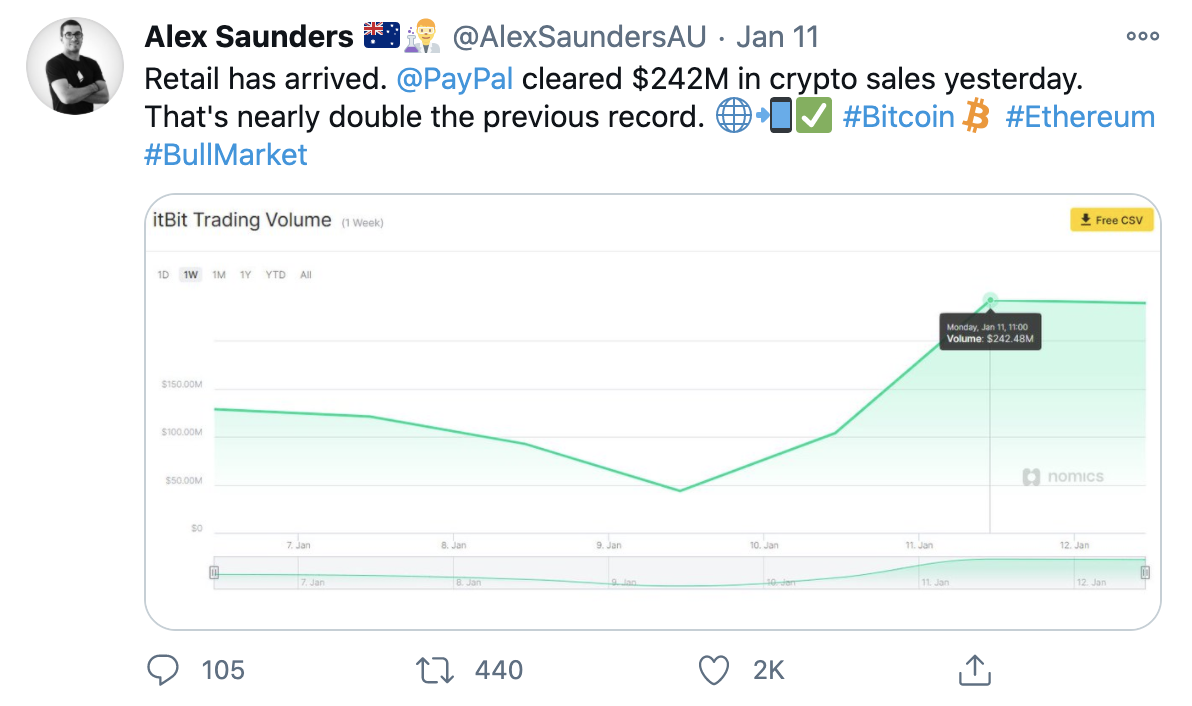Follow the #BullMarket hashtag link
Image resolution: width=1192 pixels, height=706 pixels.
pos(226,155)
